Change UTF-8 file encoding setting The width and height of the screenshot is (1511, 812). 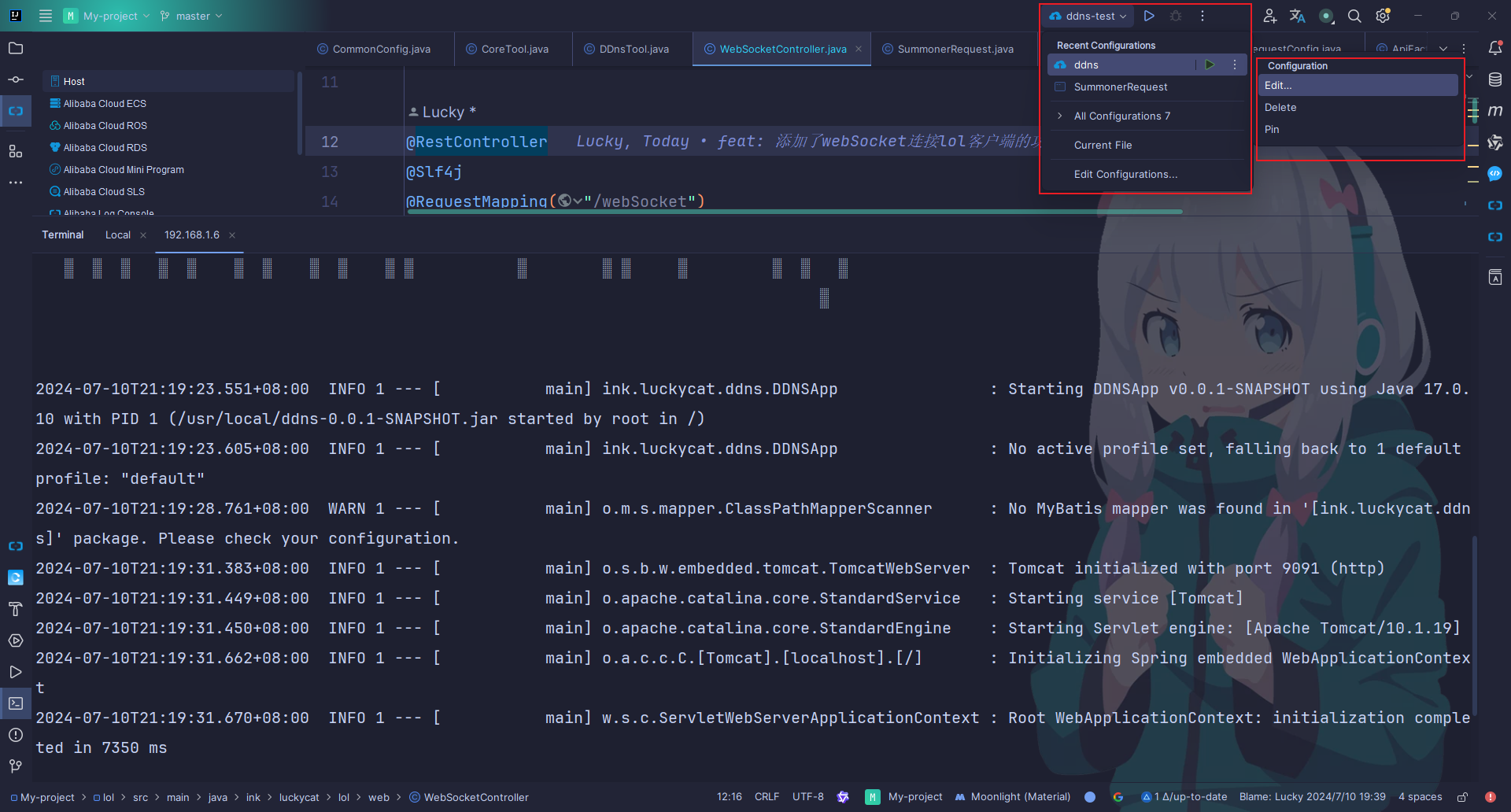coord(808,797)
